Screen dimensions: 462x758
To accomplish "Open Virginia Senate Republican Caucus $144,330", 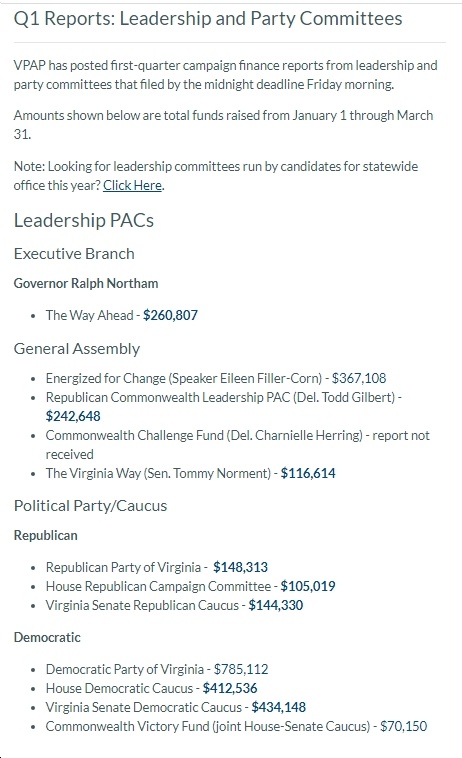I will point(275,605).
